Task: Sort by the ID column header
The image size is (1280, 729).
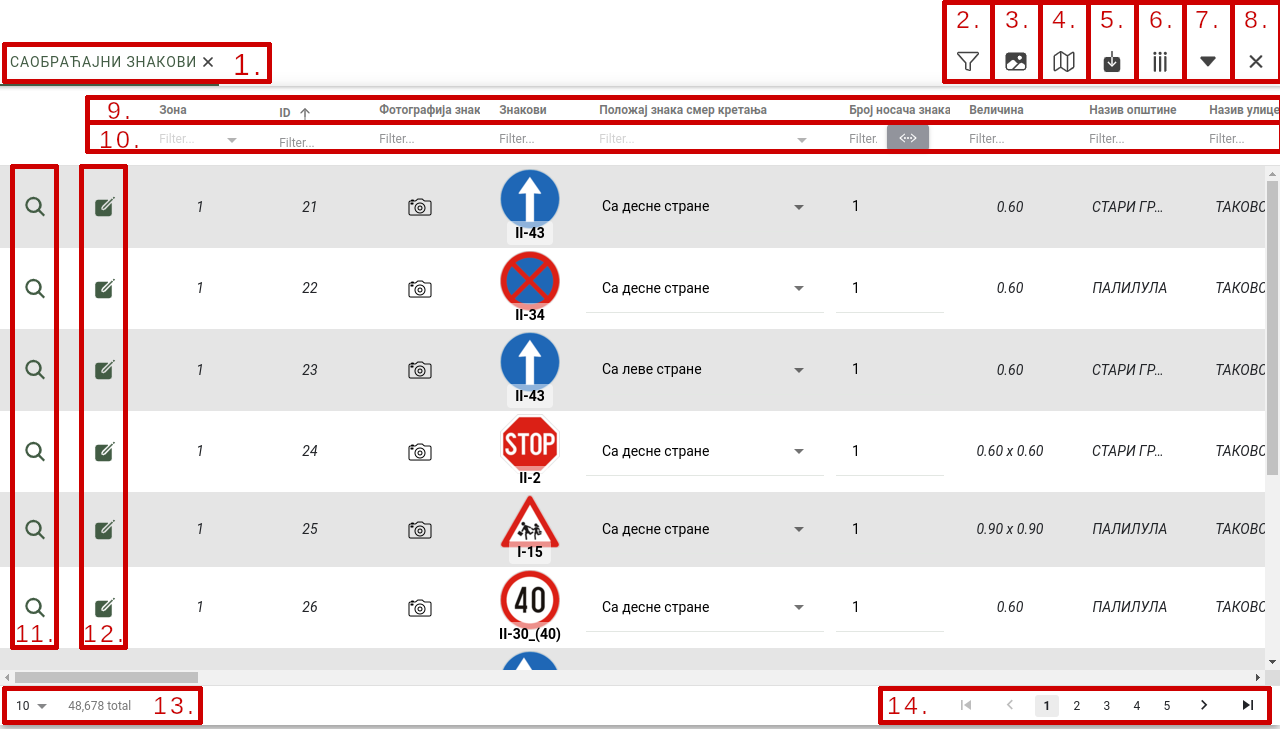Action: [x=285, y=113]
